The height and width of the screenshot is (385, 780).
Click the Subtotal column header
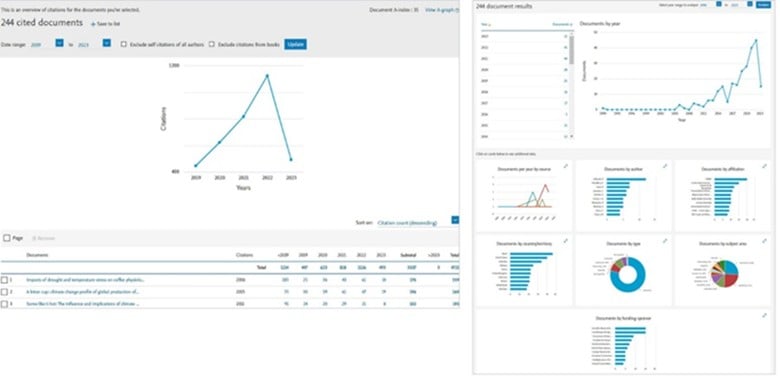pos(408,255)
